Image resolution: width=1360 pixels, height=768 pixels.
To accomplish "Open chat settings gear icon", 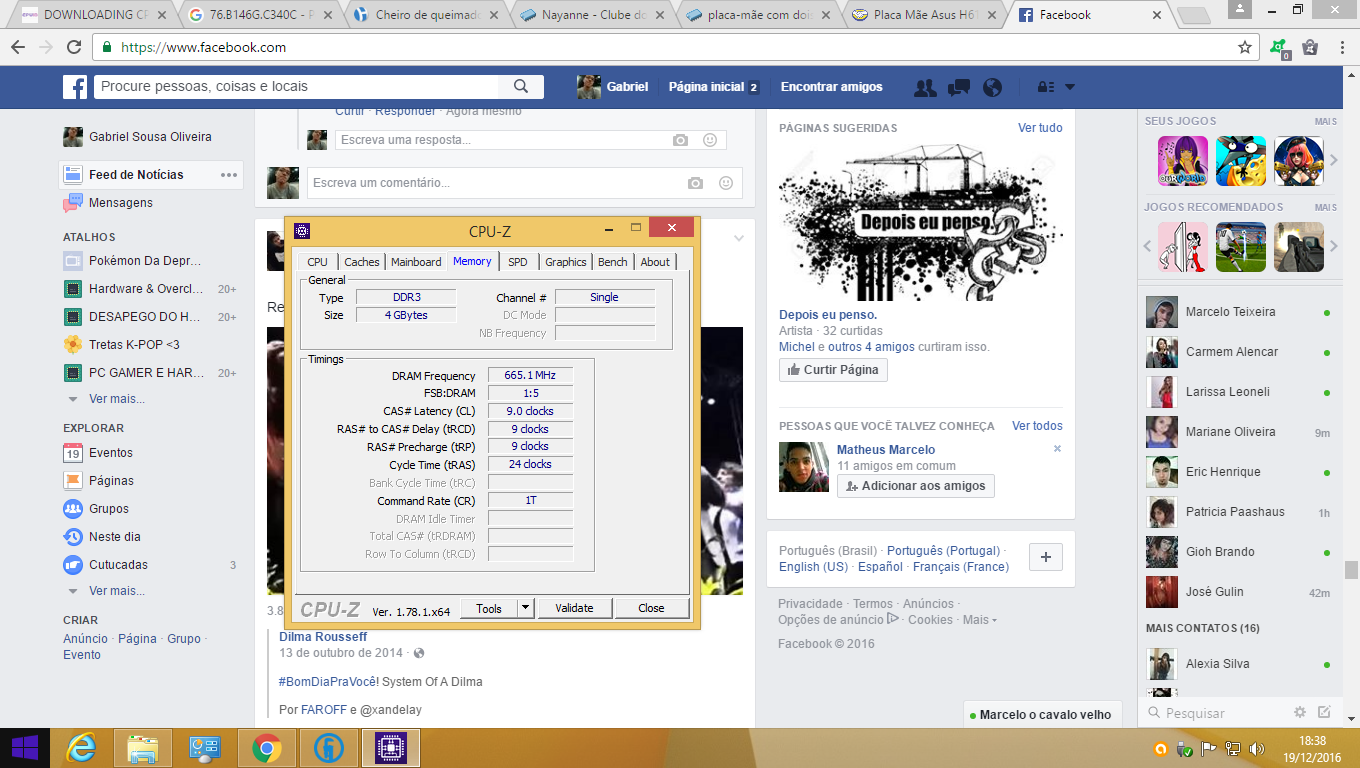I will click(1300, 713).
